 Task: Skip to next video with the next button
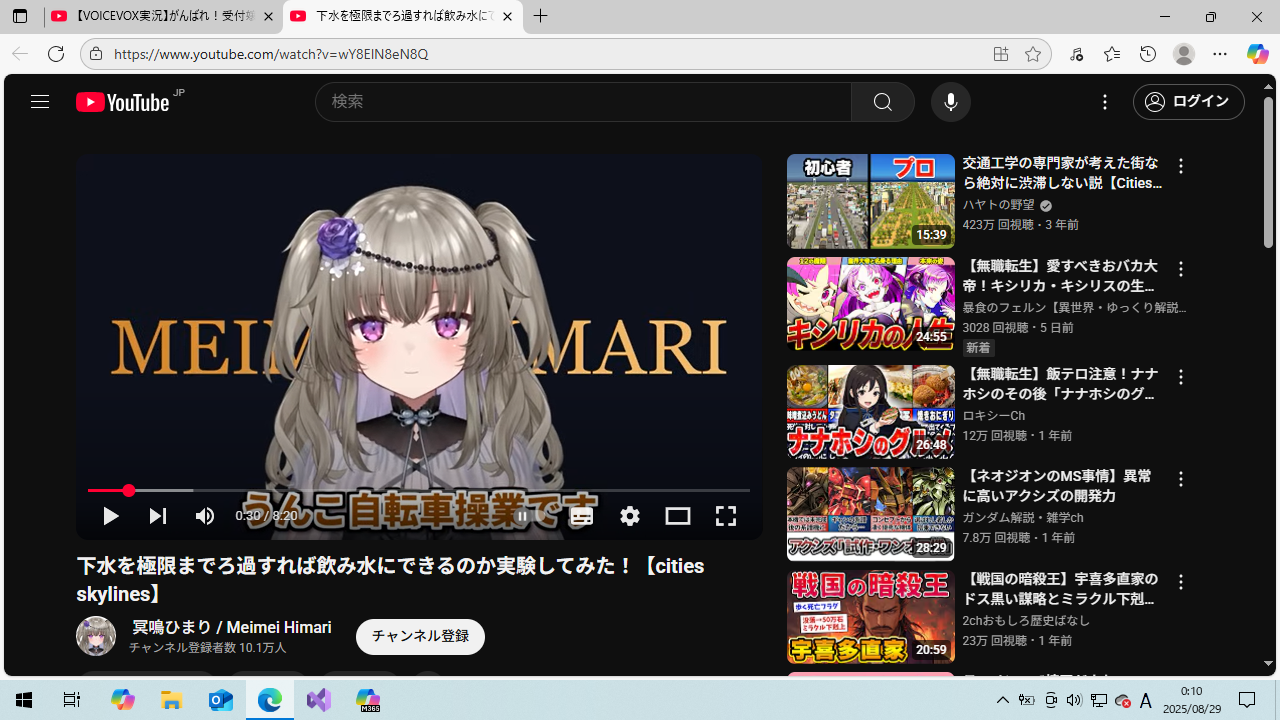(x=157, y=516)
